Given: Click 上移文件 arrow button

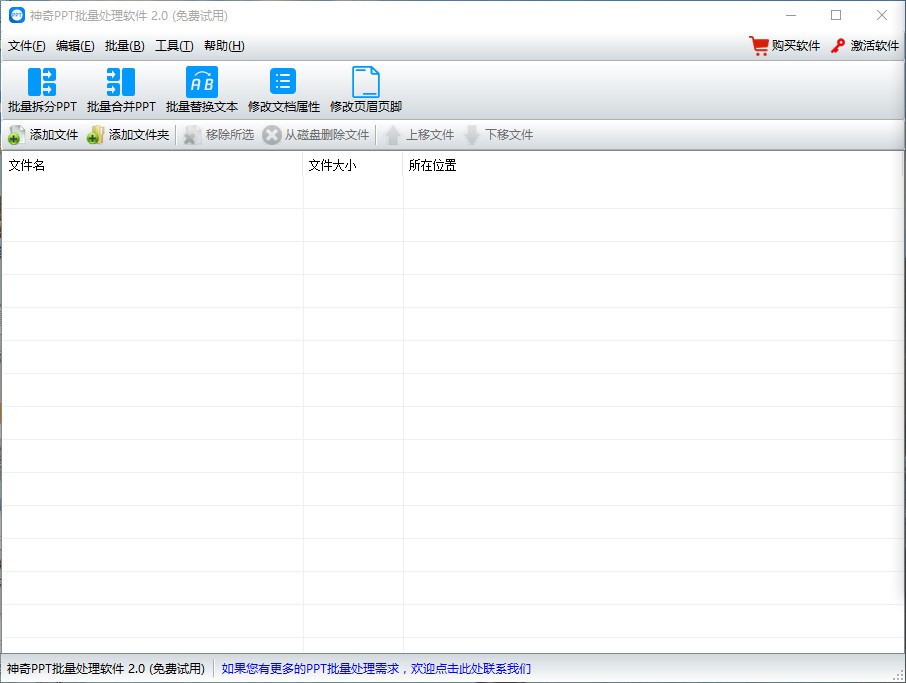Looking at the screenshot, I should (419, 135).
